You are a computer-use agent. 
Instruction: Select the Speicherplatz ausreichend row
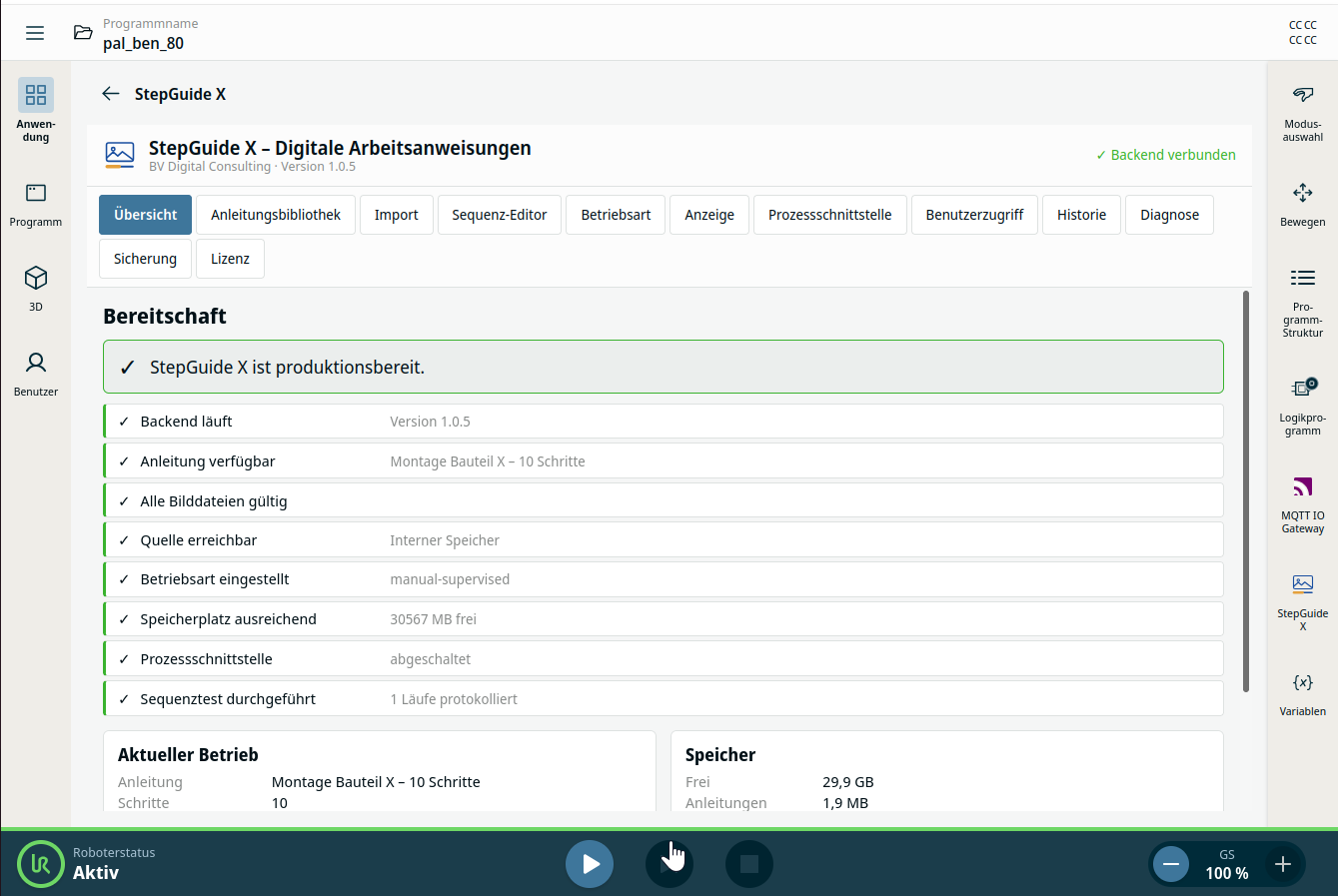664,619
